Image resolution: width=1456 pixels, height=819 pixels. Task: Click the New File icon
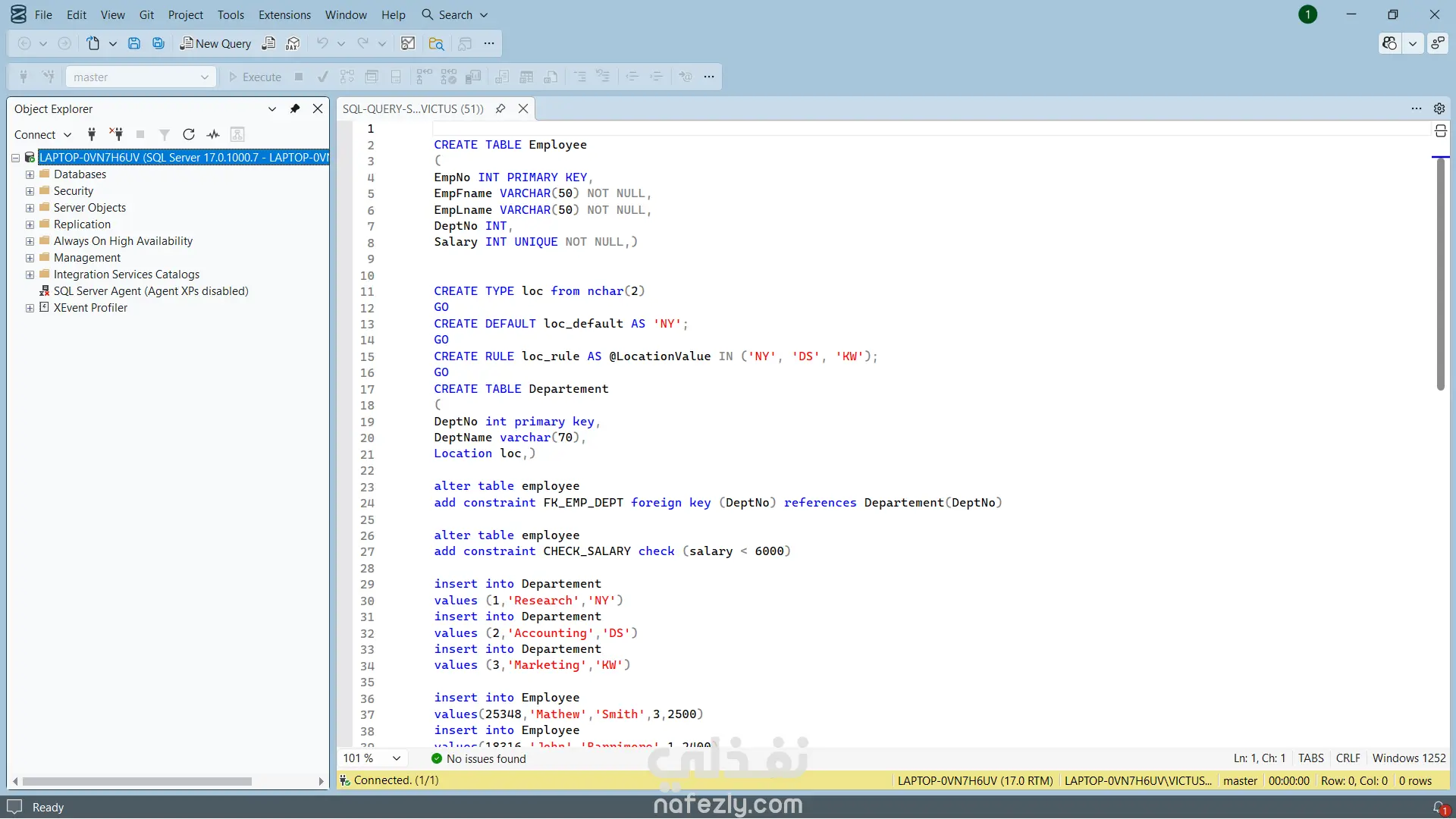tap(93, 43)
